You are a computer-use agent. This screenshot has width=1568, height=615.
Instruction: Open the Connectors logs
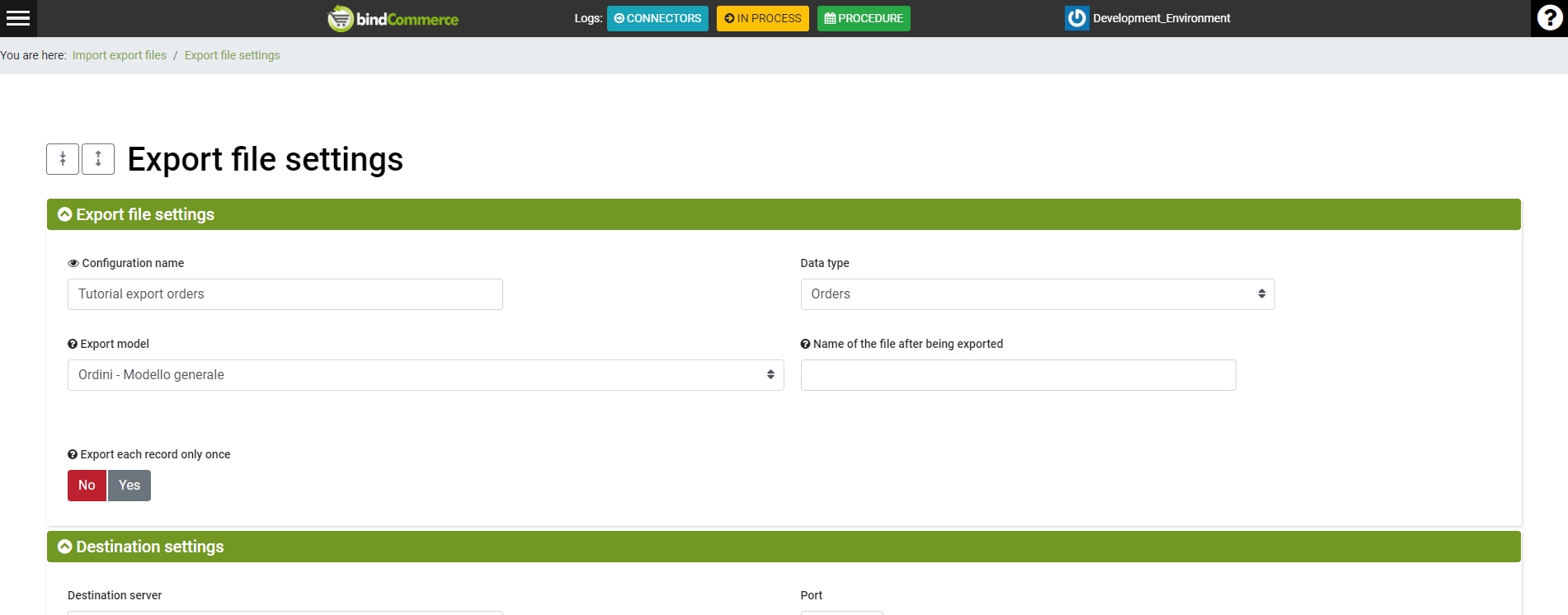[657, 18]
